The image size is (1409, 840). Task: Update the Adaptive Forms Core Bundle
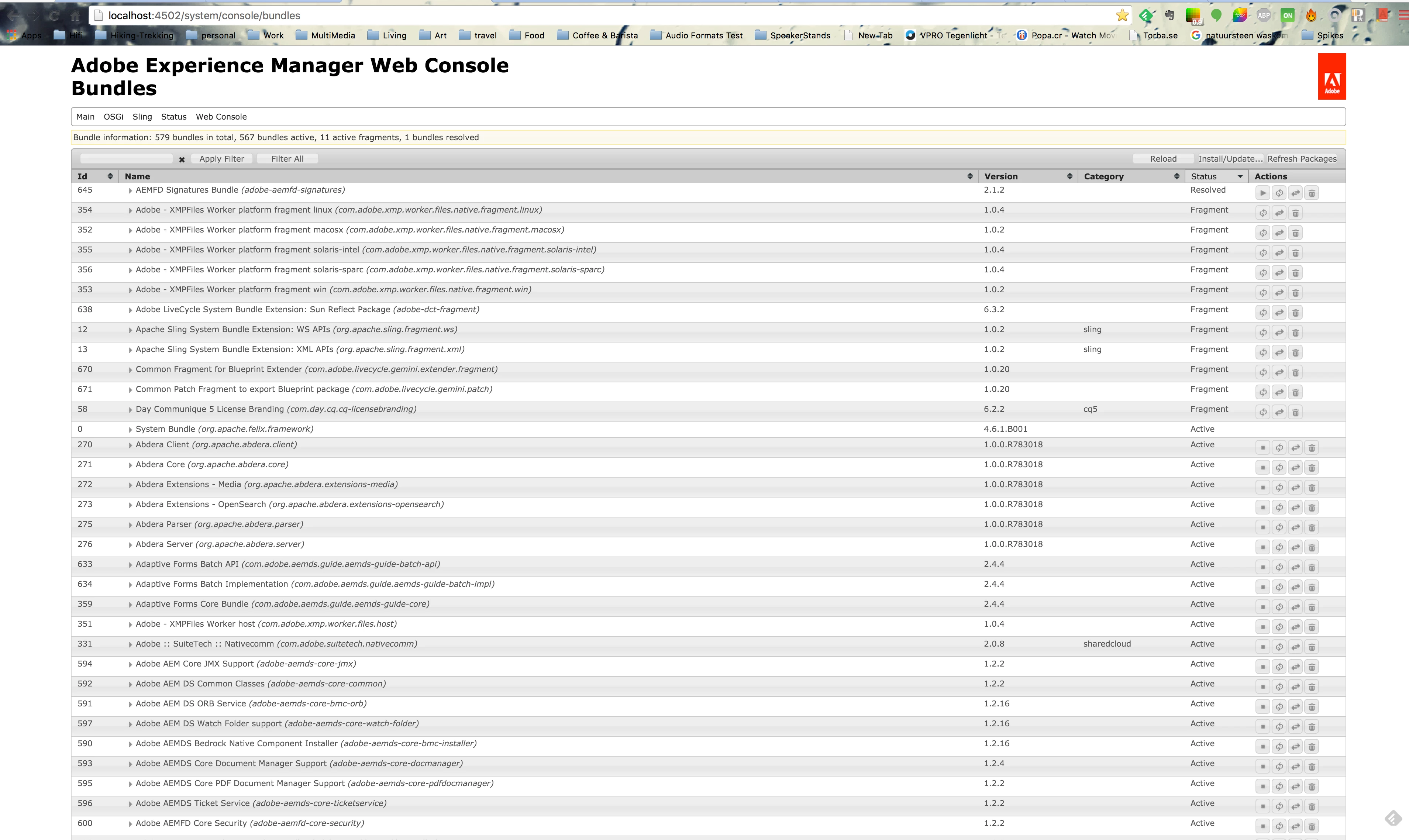[x=1295, y=607]
